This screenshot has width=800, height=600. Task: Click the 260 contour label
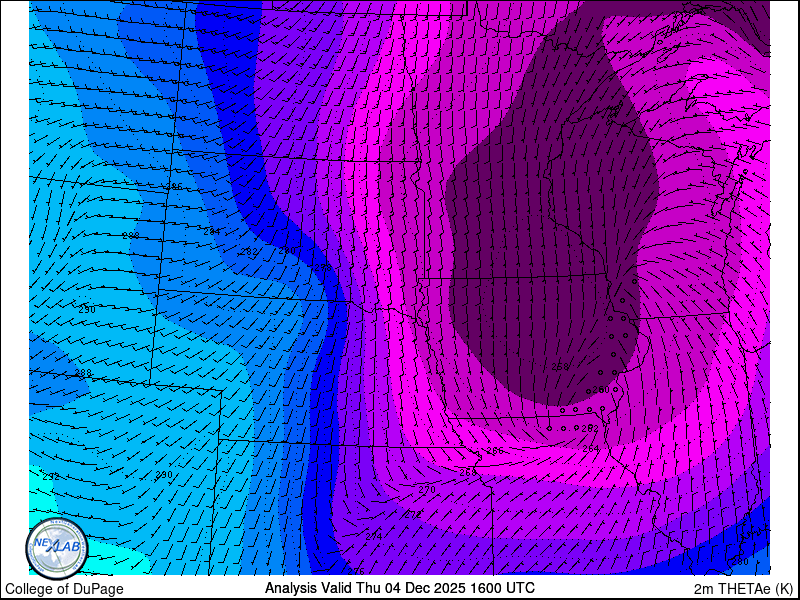point(601,389)
